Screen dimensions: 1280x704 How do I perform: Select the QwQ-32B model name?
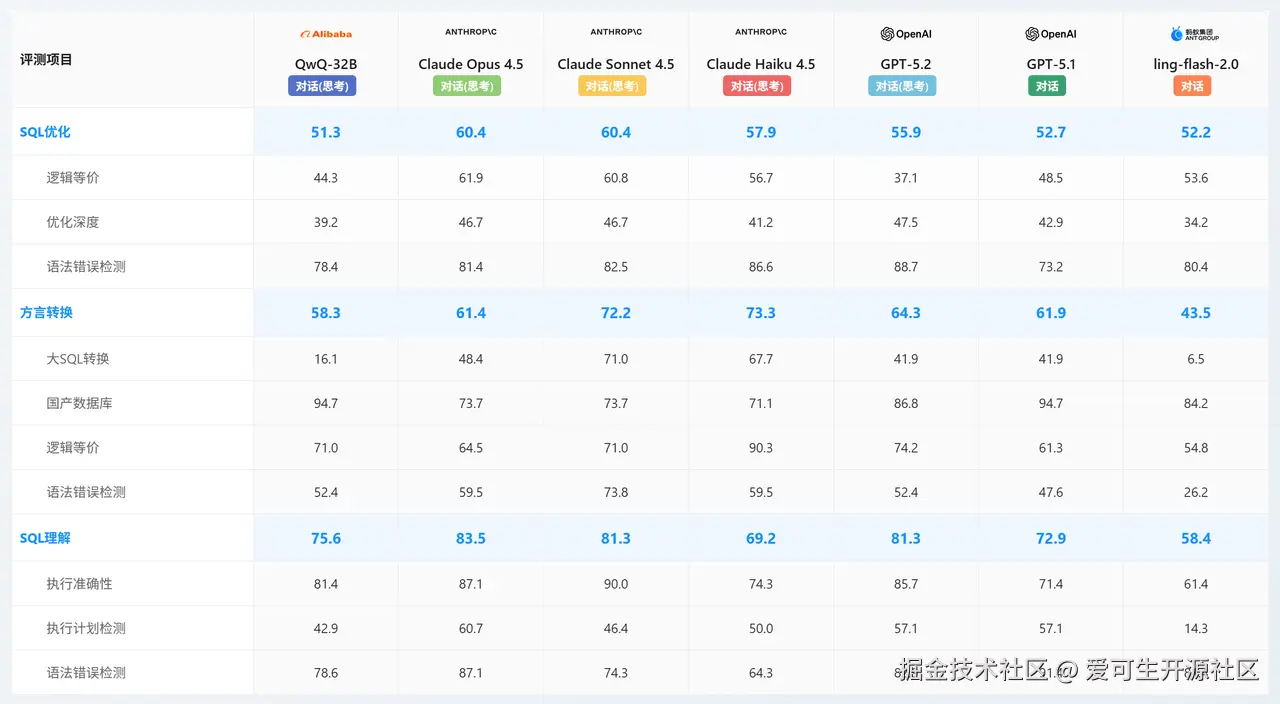coord(326,64)
